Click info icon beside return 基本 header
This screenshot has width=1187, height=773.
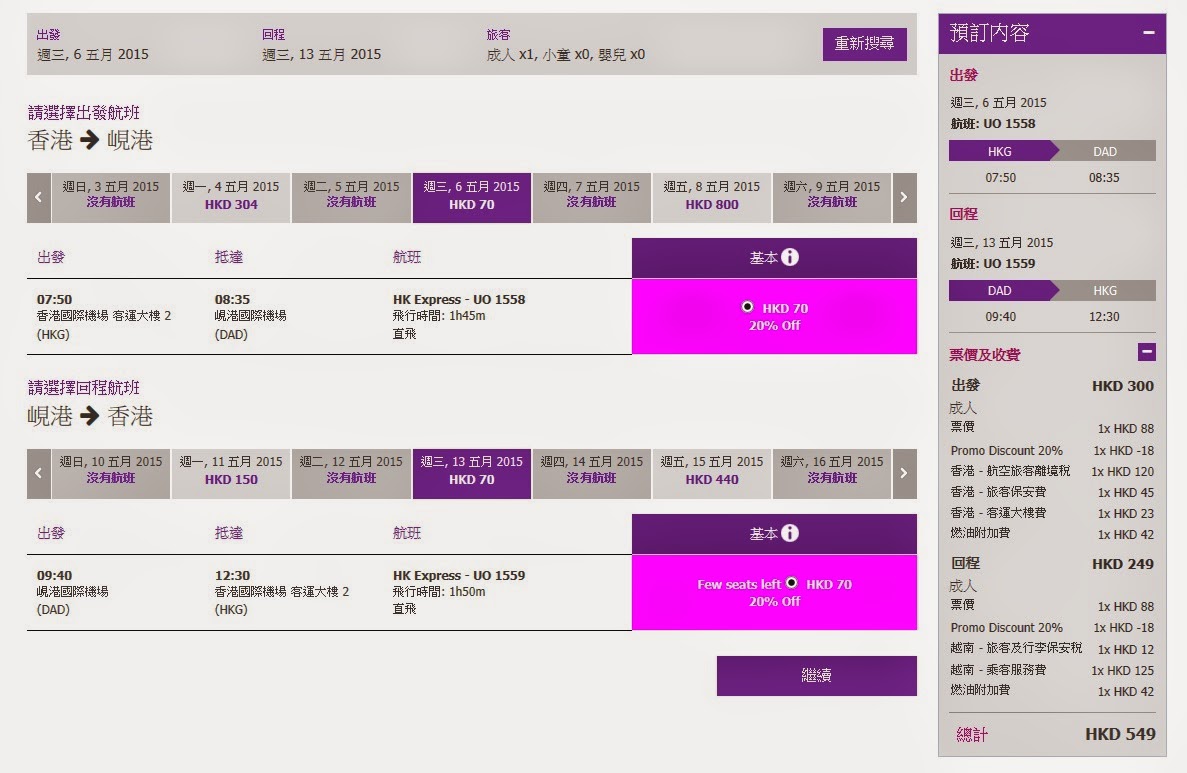click(790, 534)
